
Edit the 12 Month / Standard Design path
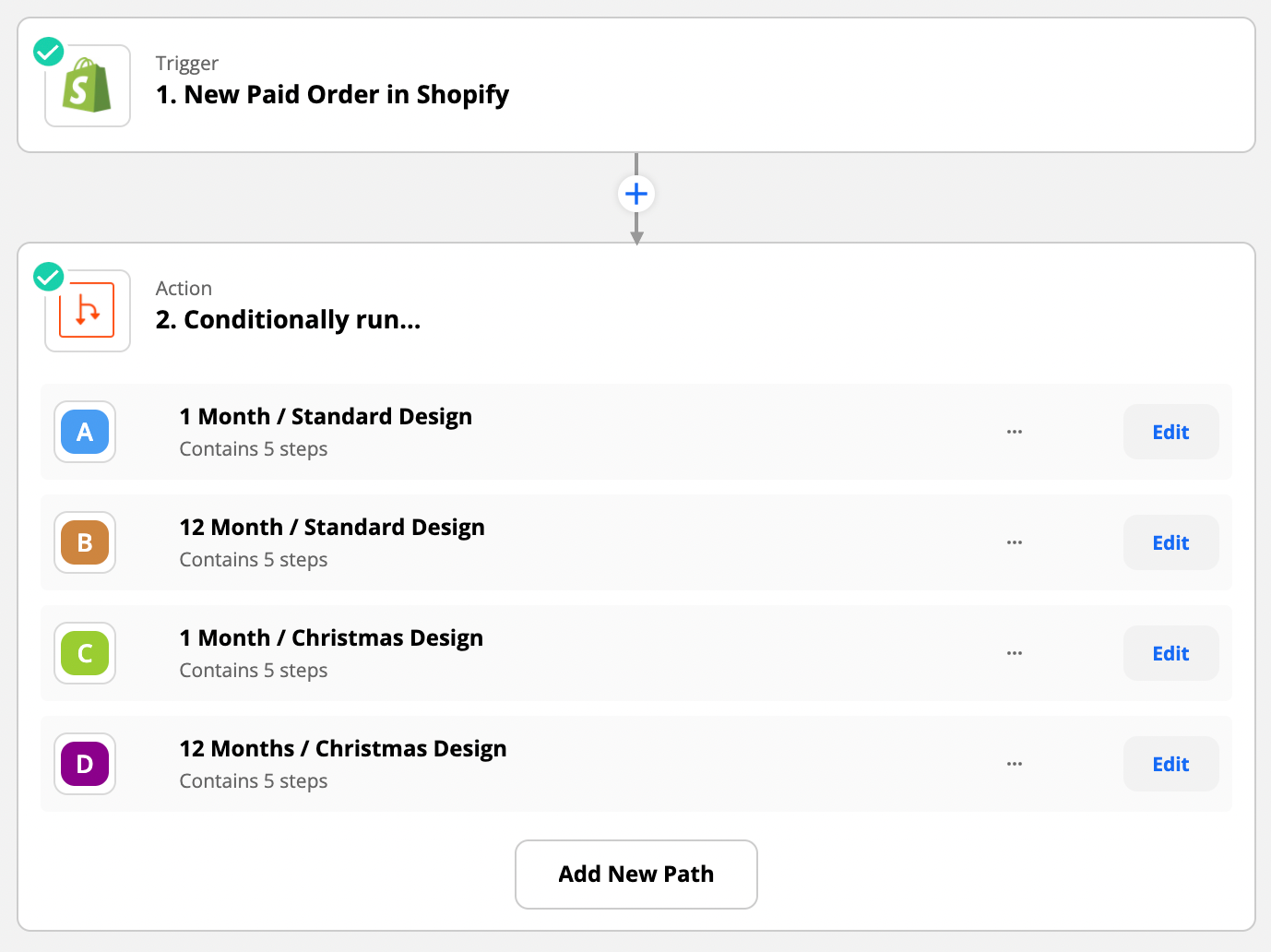tap(1170, 542)
